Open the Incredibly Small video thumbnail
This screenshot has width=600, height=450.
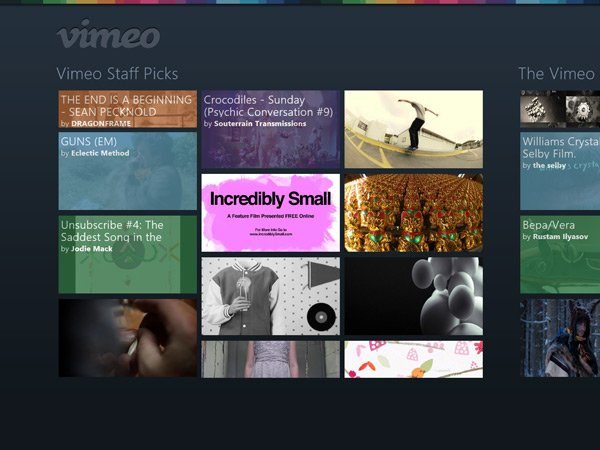[x=271, y=213]
